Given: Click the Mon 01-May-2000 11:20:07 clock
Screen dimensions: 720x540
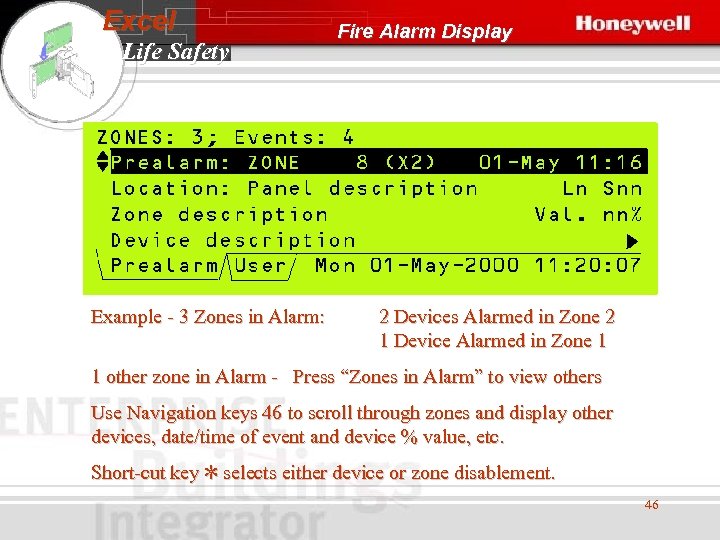Looking at the screenshot, I should [478, 266].
